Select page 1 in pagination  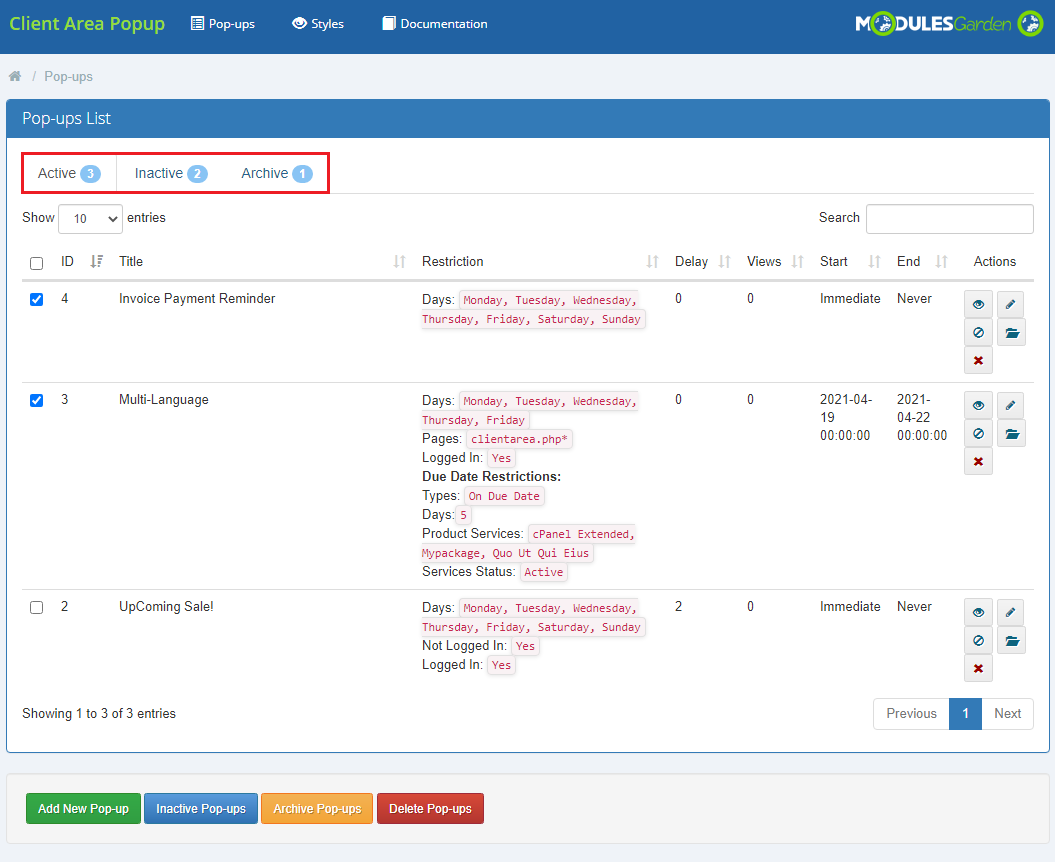966,713
